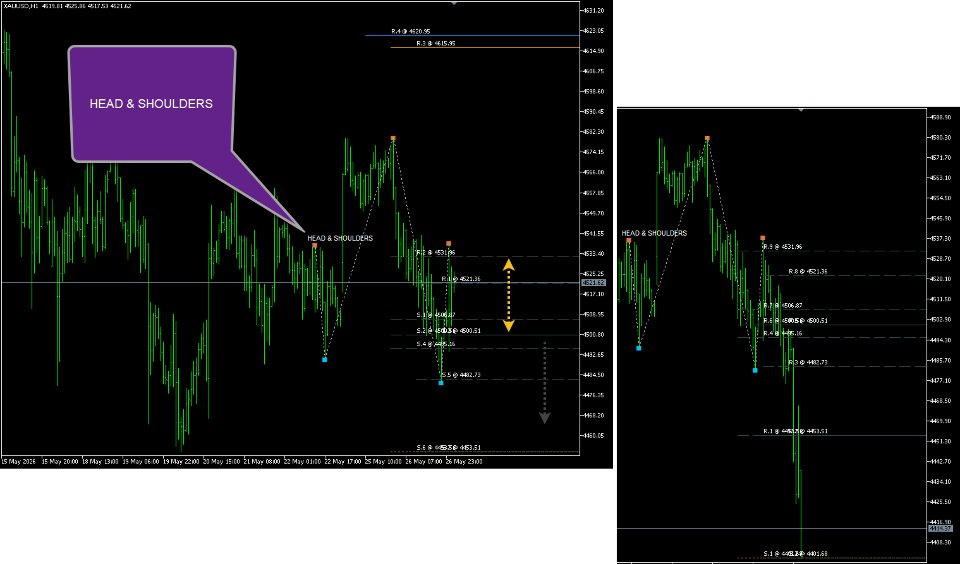Click the 21 May 08:00 time axis label
This screenshot has height=564, width=960.
pyautogui.click(x=261, y=462)
